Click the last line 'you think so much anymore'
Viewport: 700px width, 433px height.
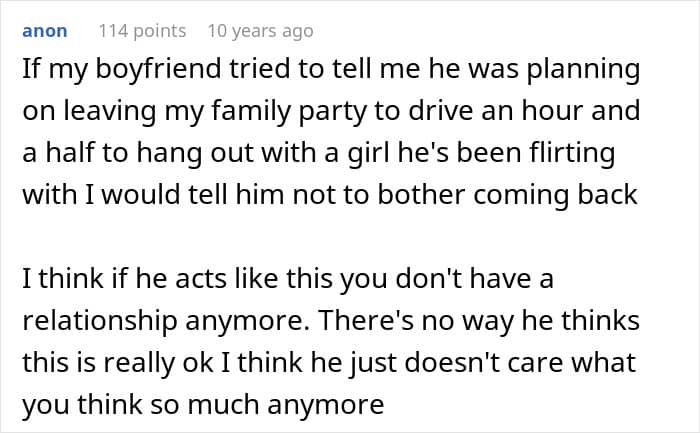pos(203,406)
